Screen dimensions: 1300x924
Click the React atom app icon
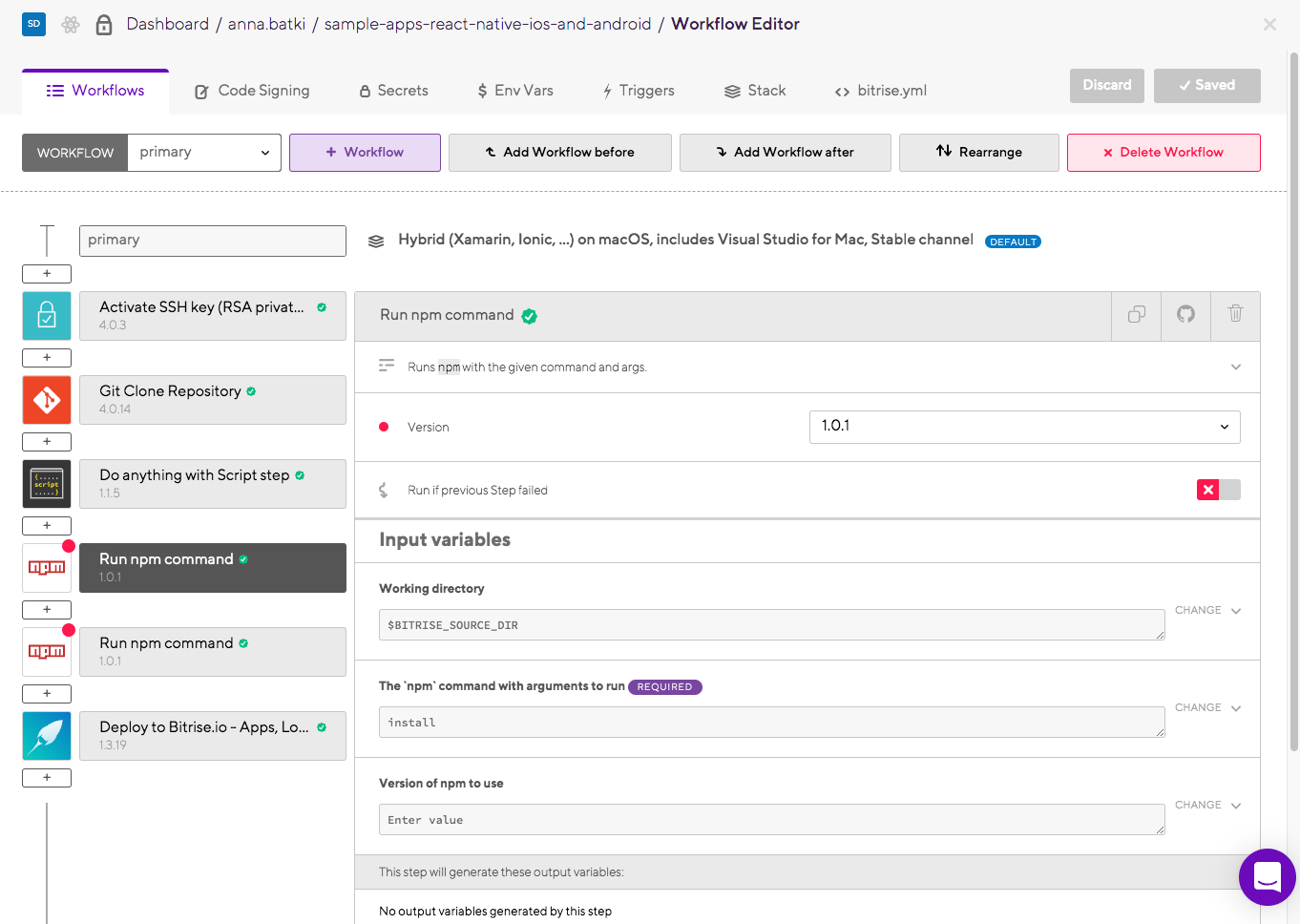click(x=71, y=25)
